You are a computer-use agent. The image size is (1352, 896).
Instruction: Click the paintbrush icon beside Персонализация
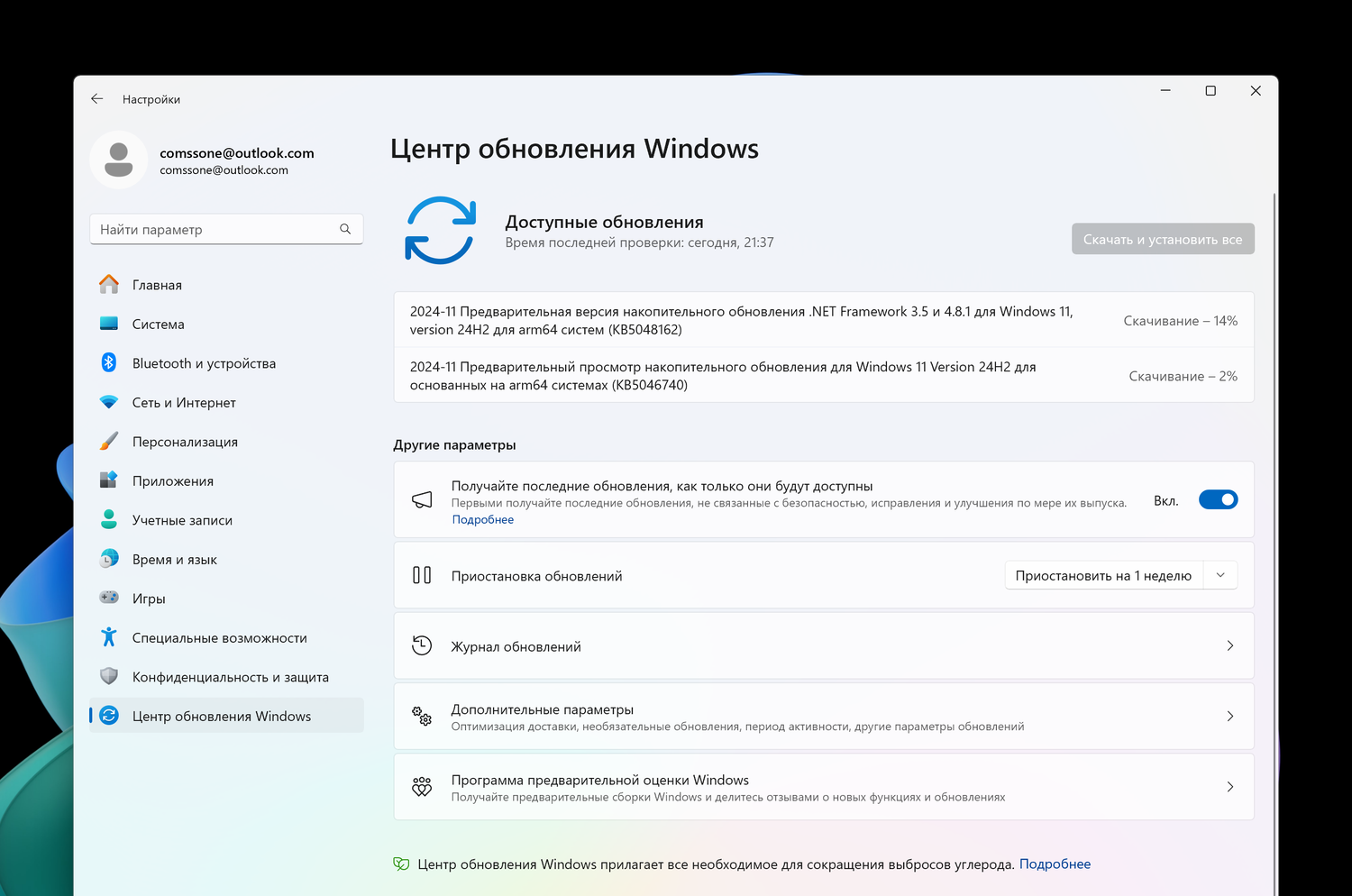(x=109, y=441)
